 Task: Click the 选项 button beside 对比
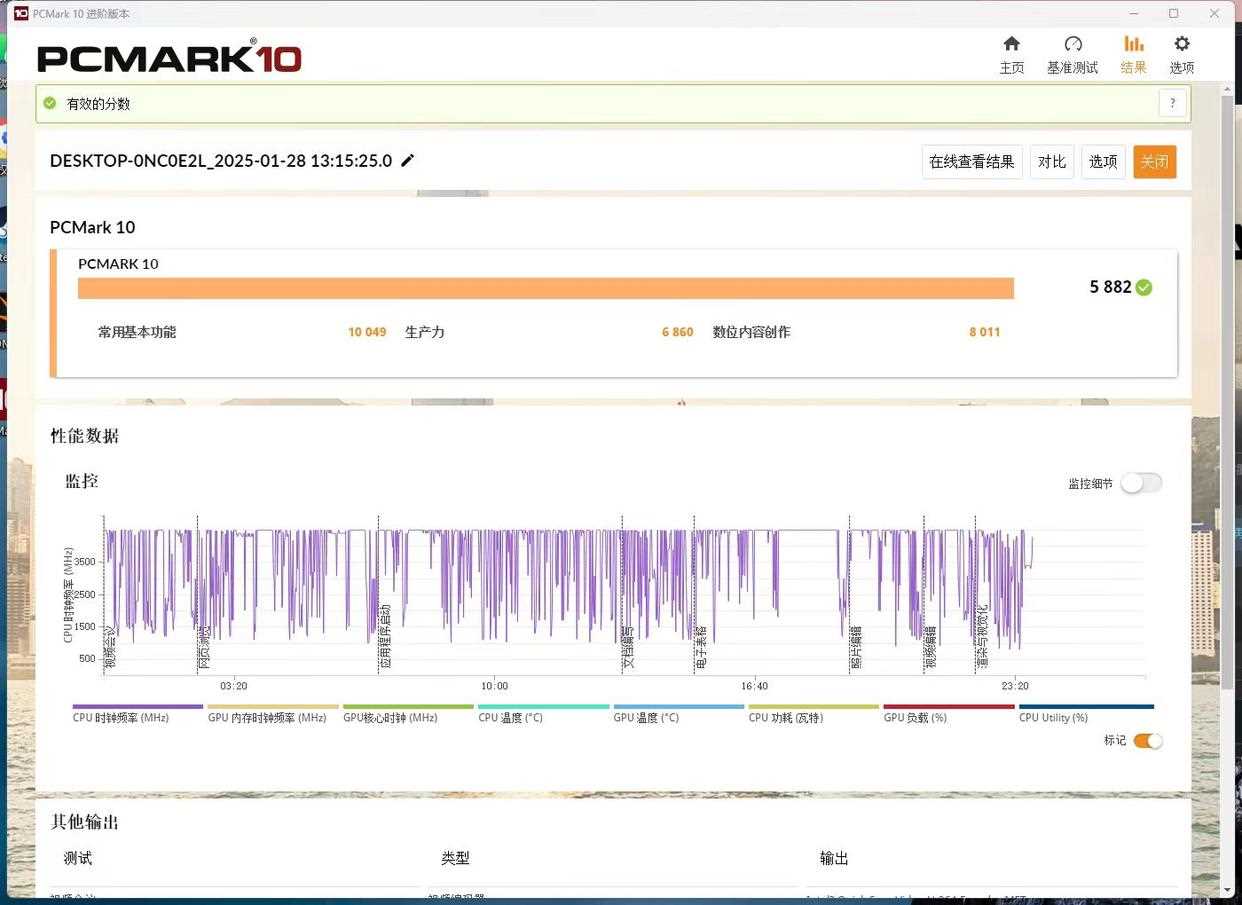1103,162
